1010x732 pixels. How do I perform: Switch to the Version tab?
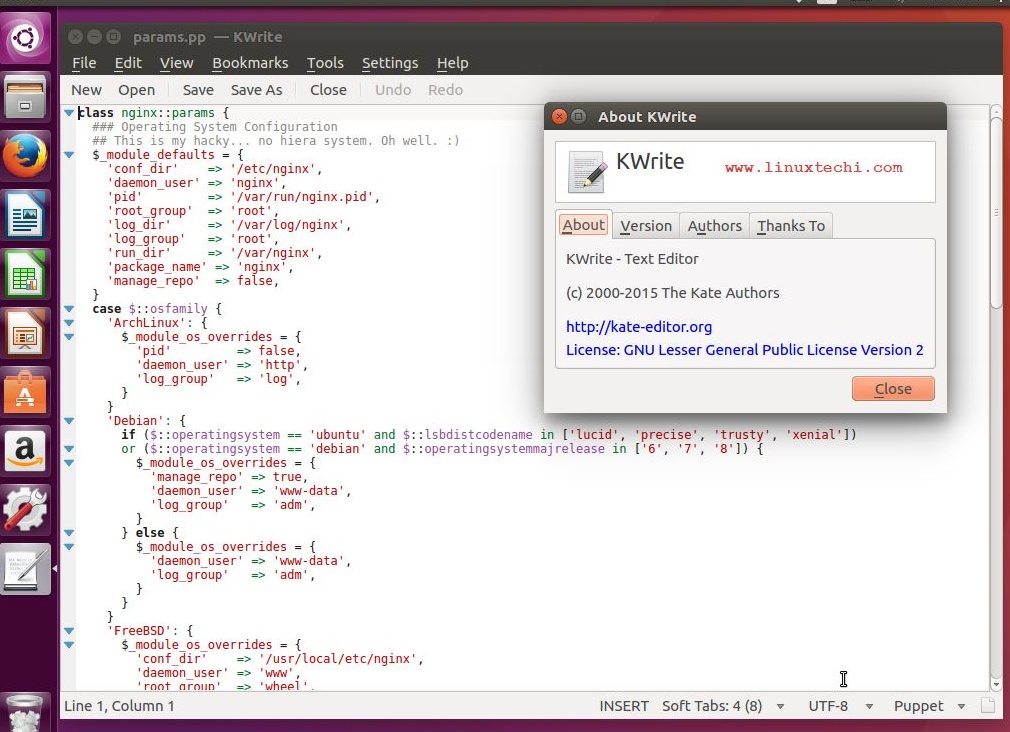(645, 226)
